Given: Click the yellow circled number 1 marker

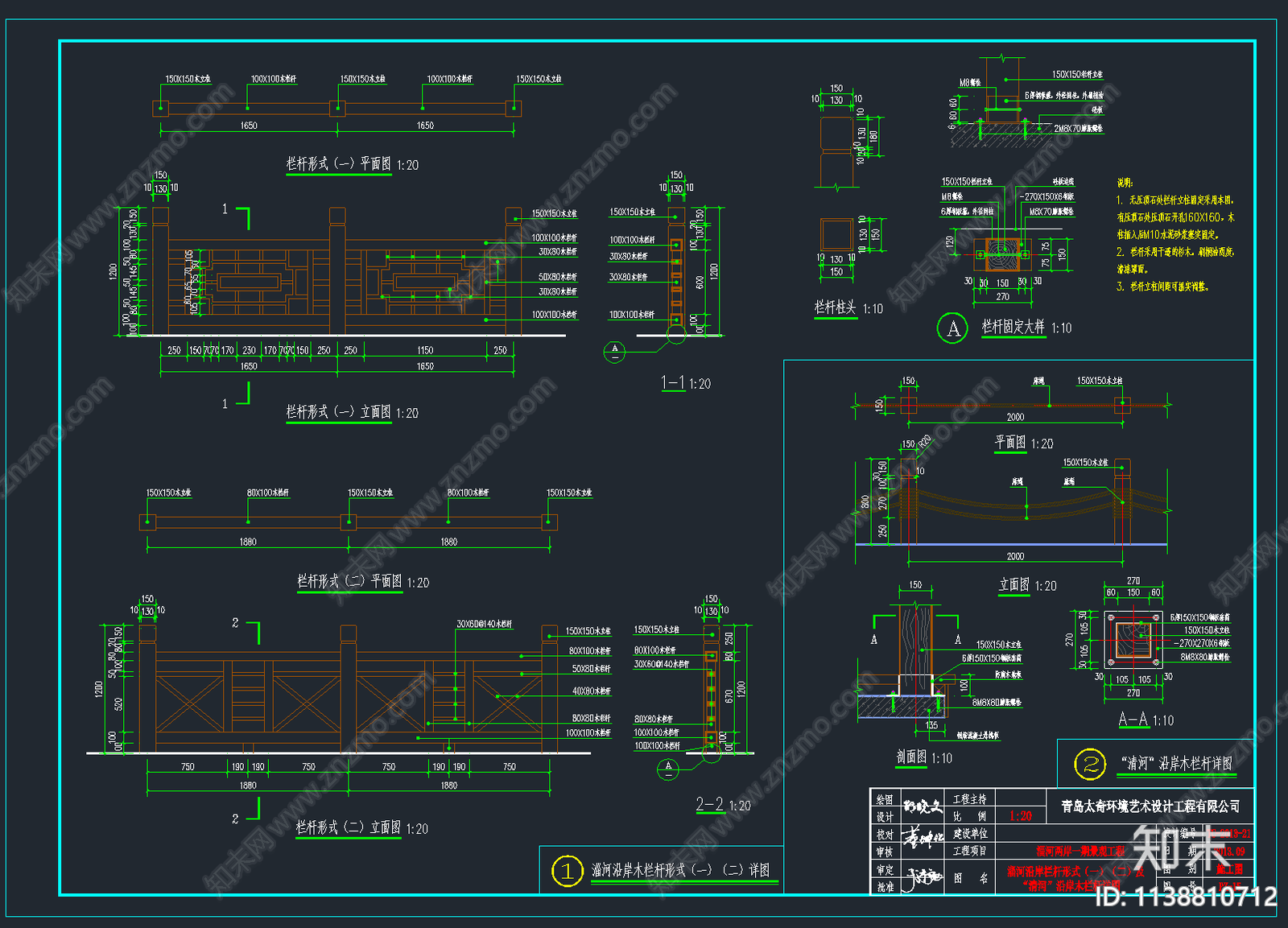Looking at the screenshot, I should click(x=567, y=871).
